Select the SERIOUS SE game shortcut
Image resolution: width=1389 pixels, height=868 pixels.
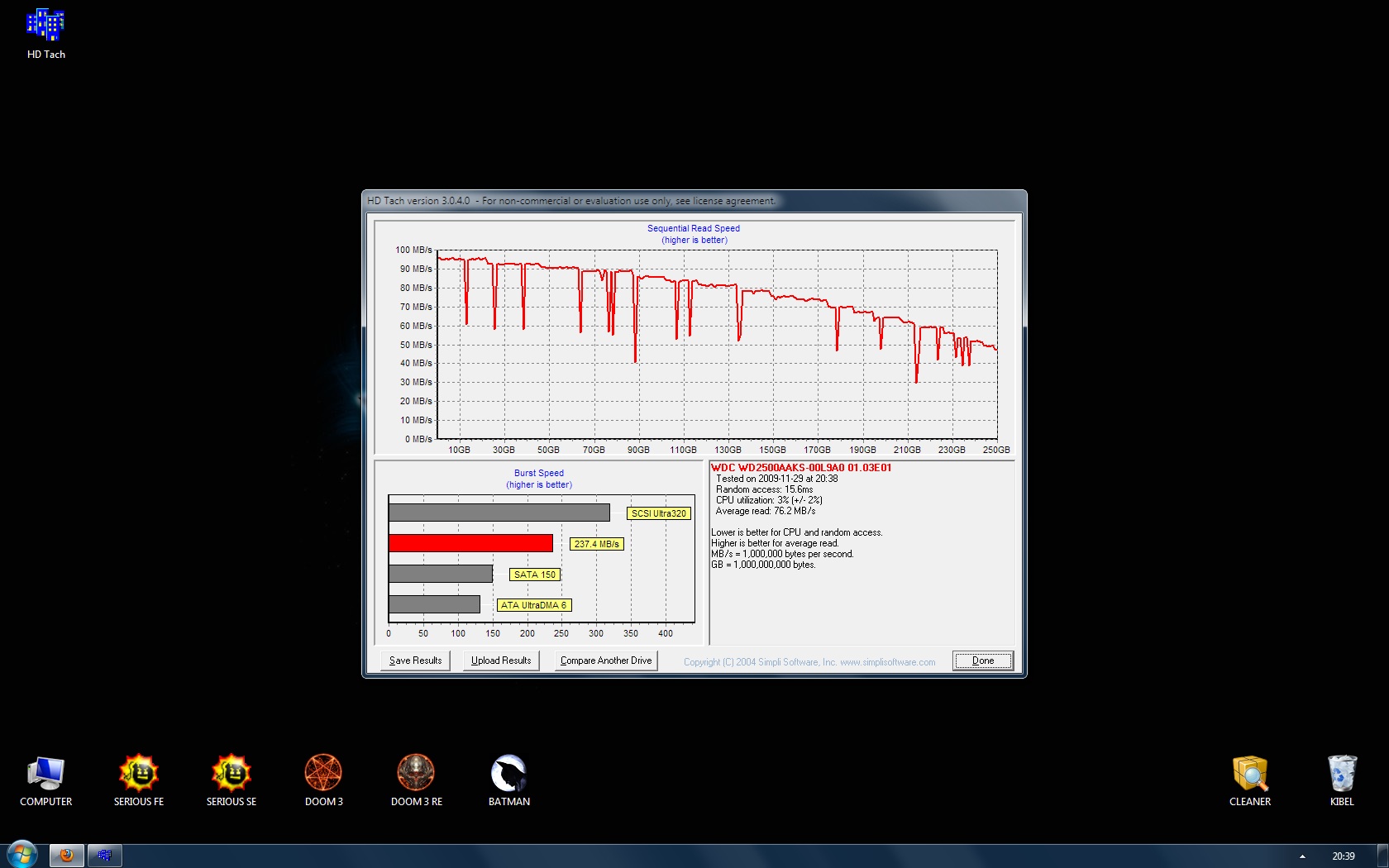pos(231,780)
